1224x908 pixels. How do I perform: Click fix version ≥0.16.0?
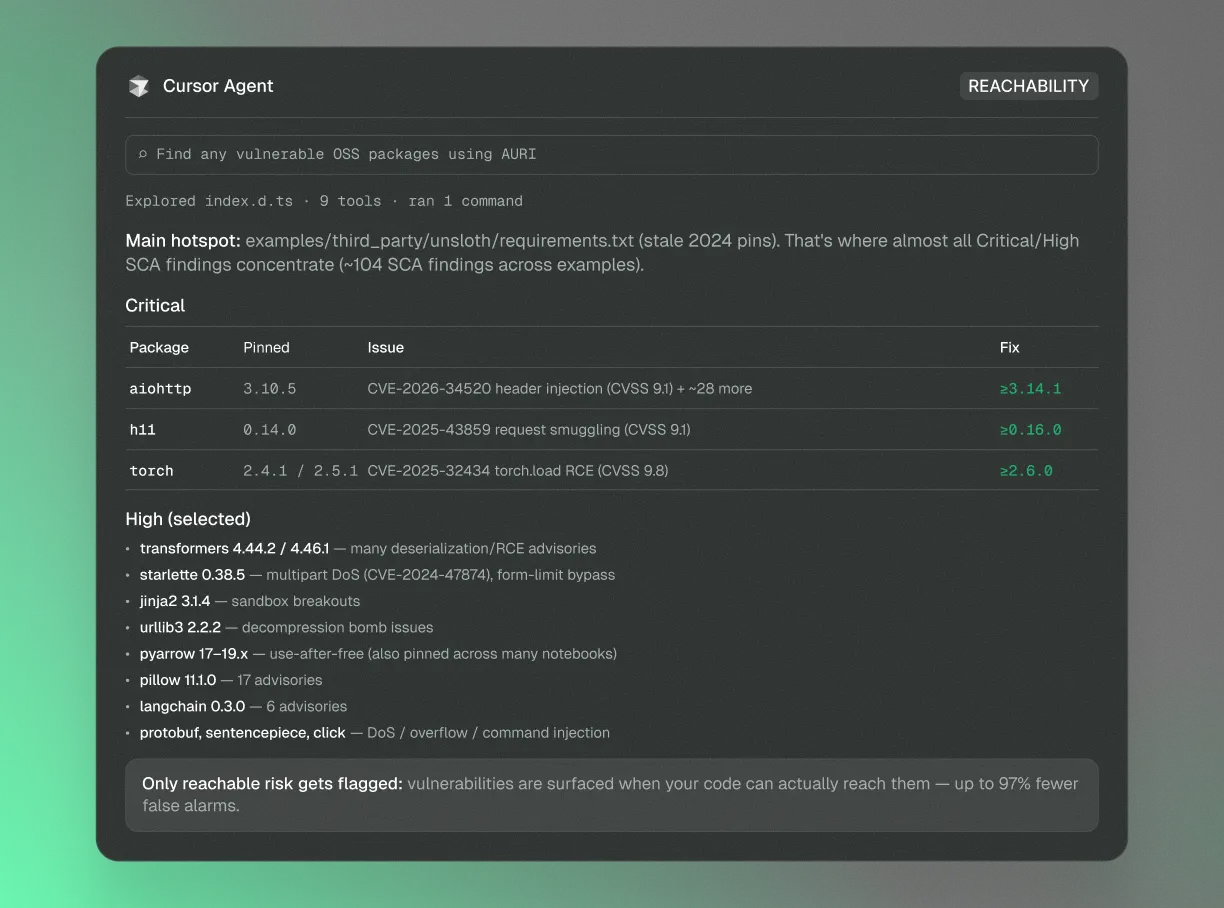(1031, 430)
